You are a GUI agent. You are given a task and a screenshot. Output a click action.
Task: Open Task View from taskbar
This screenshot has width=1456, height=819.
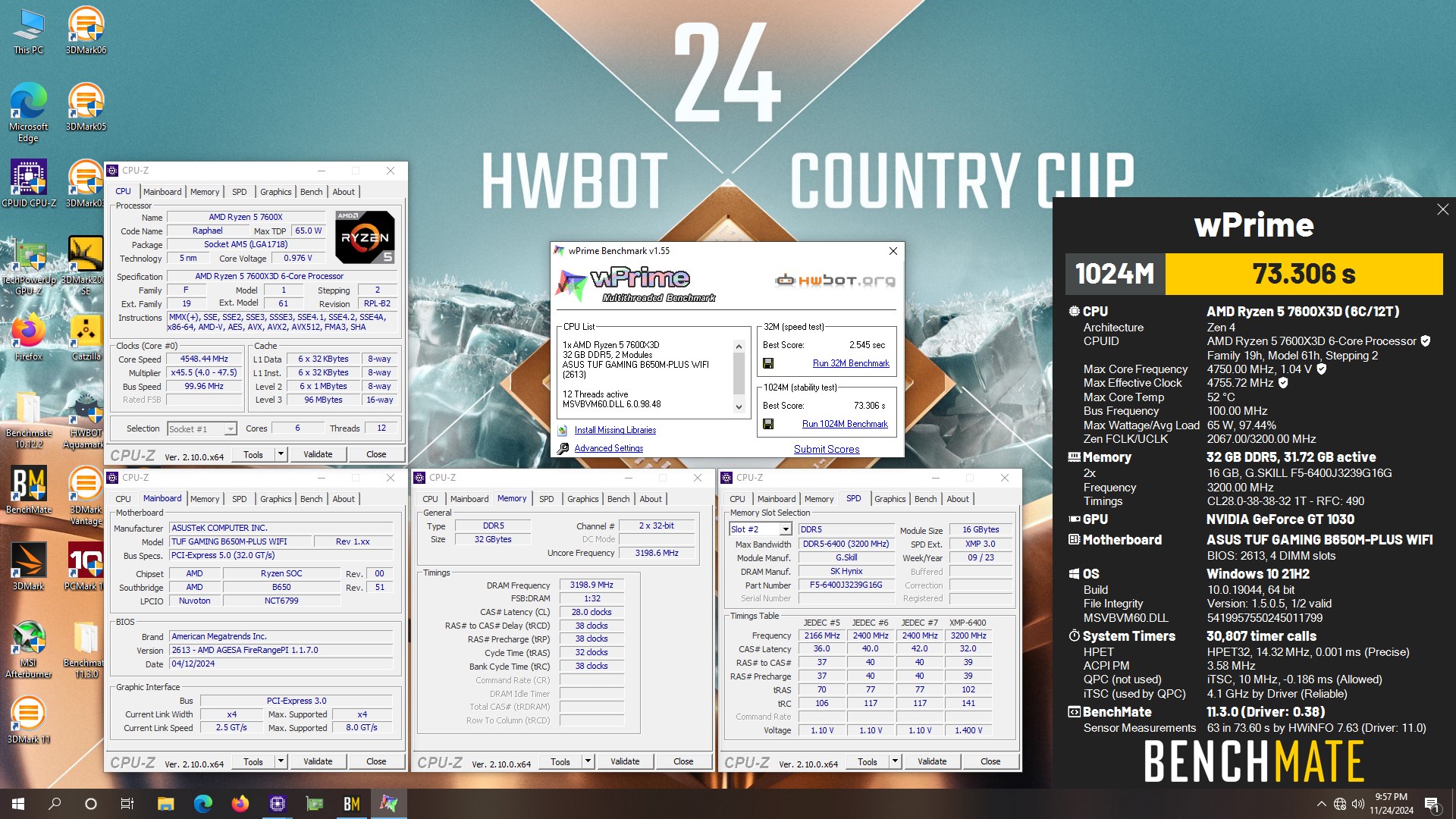tap(127, 804)
